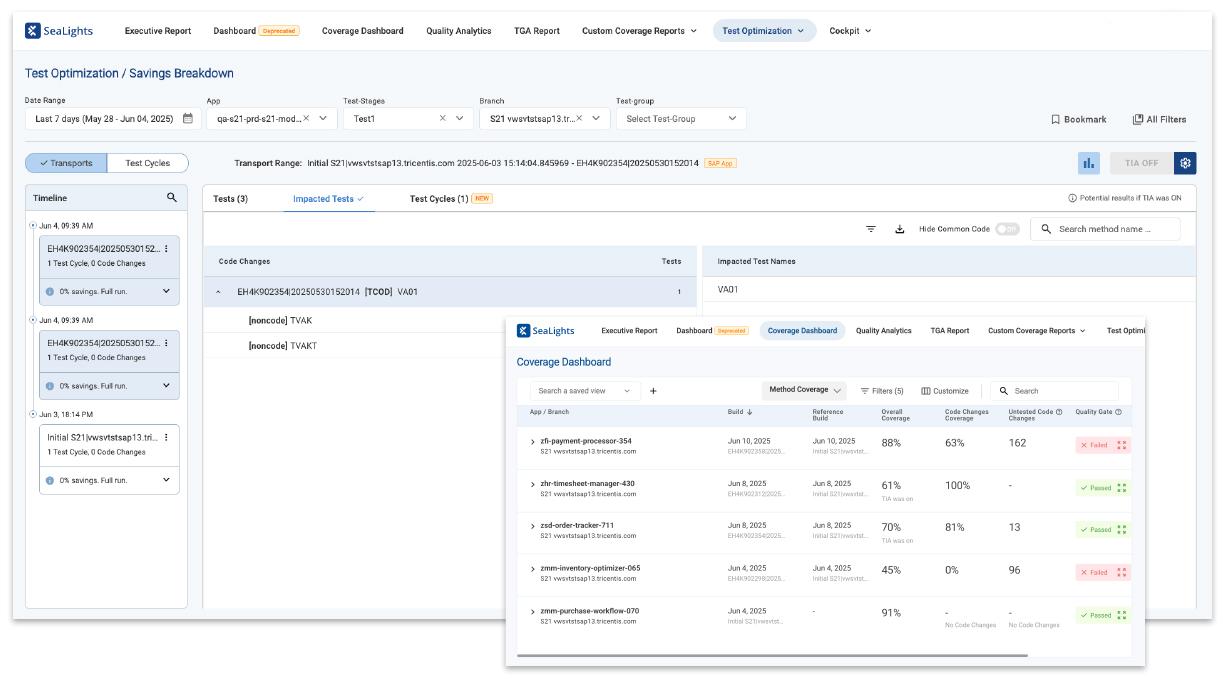Click the calendar icon in Date Range
Viewport: 1223px width, 679px height.
[x=187, y=119]
